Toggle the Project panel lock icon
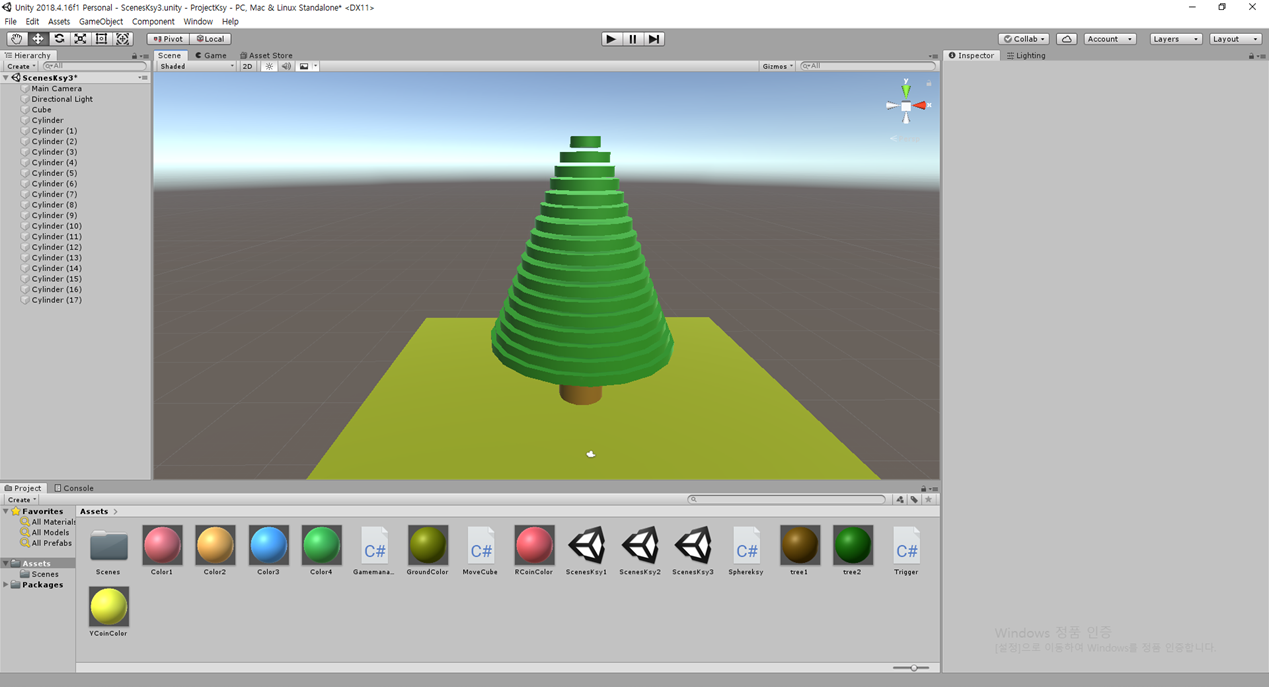 tap(924, 489)
